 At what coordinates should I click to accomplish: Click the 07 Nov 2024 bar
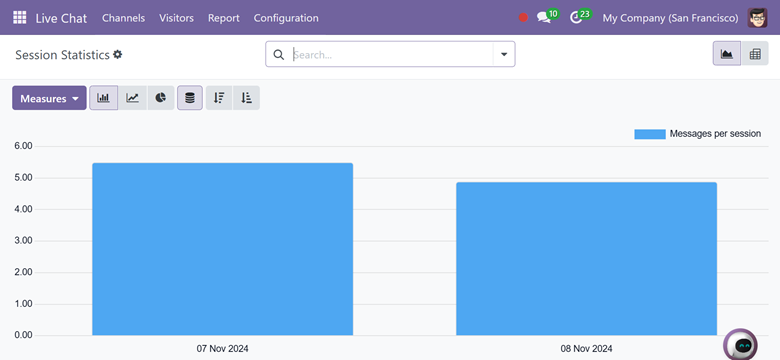(222, 249)
